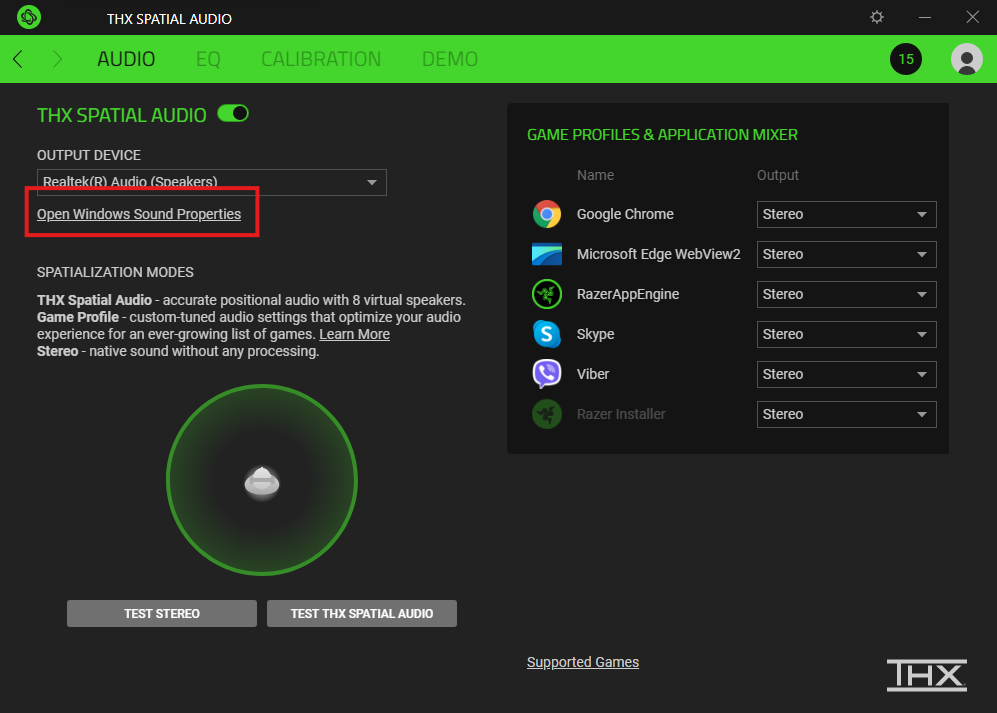Turn off the THX Spatial Audio toggle

[233, 113]
